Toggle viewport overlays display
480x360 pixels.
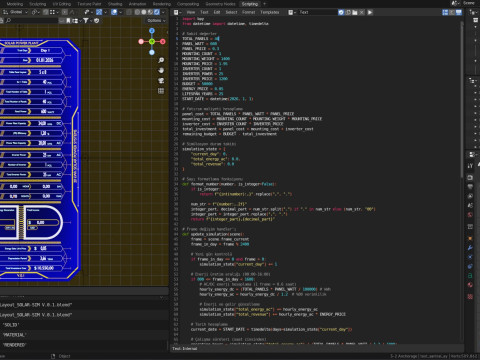tap(114, 12)
